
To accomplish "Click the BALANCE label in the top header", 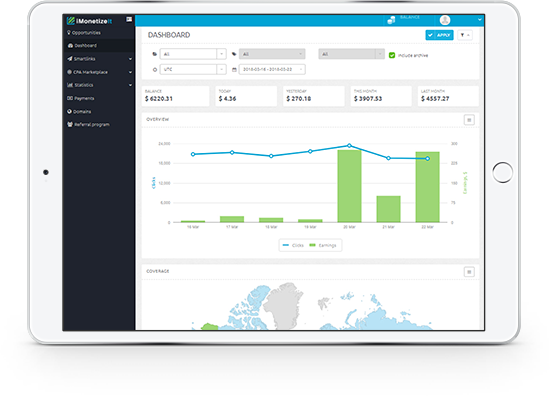I will coord(409,17).
